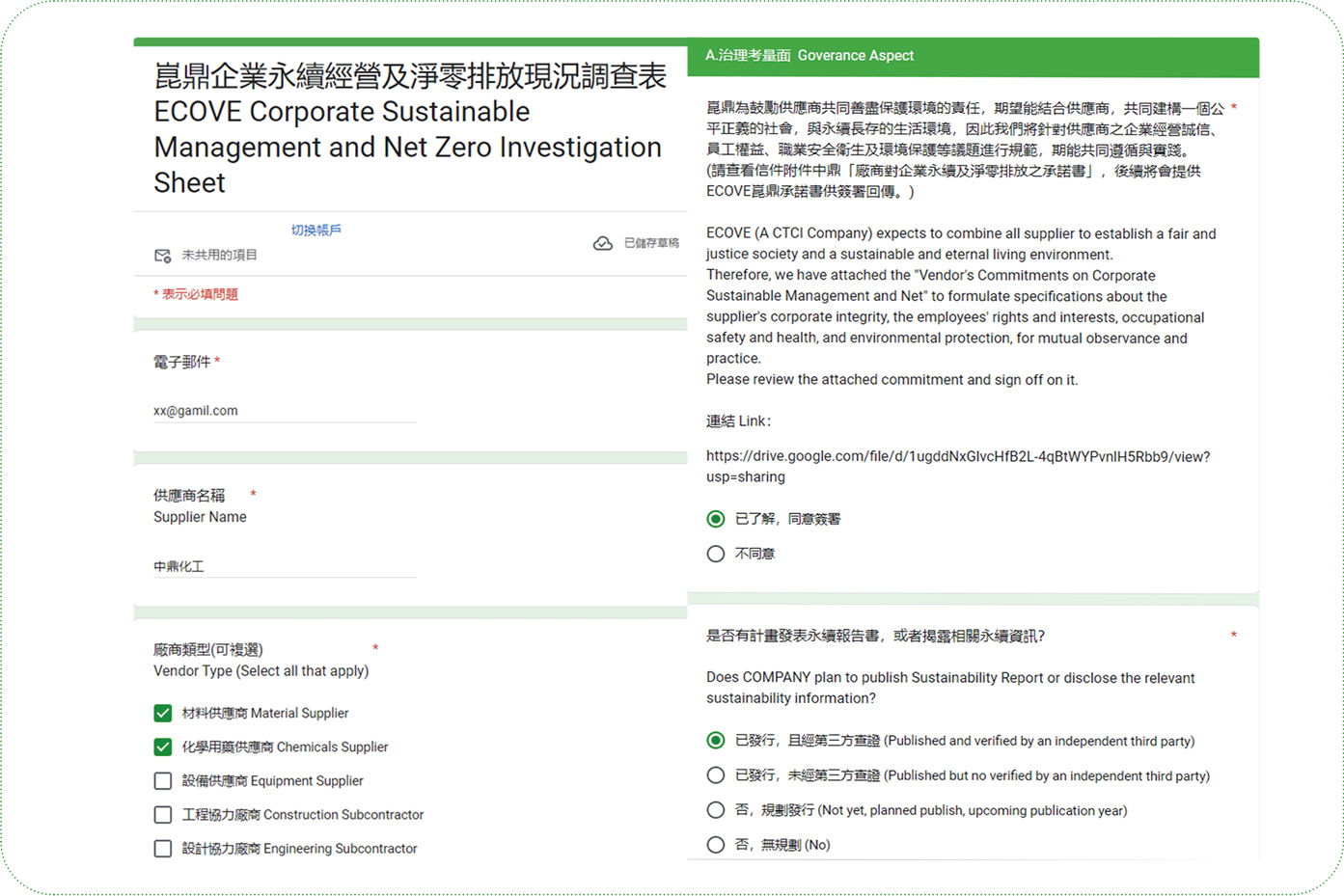The image size is (1344, 896).
Task: Click 'Please review the attached commitment' text
Action: [892, 380]
